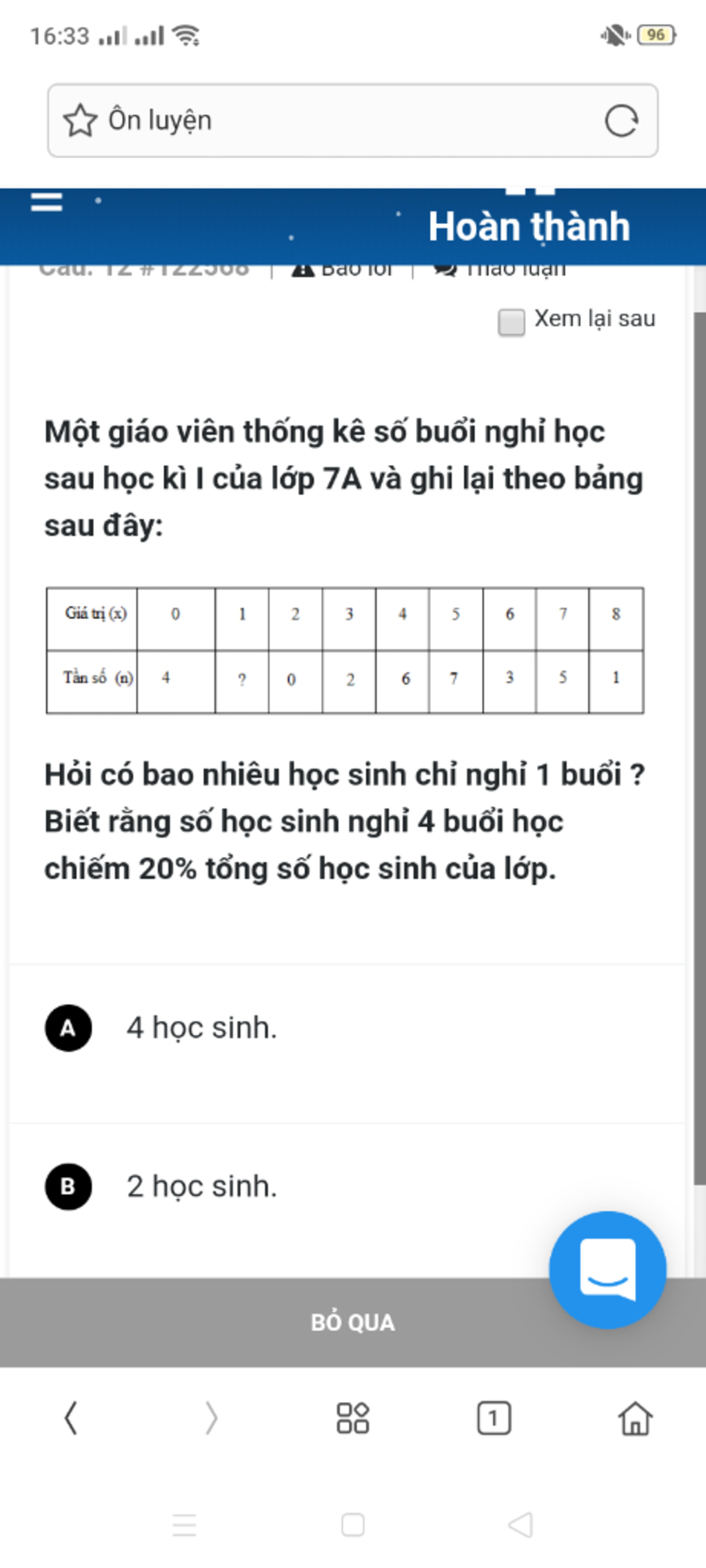Open browser menu grid icon
The width and height of the screenshot is (706, 1568).
352,1418
